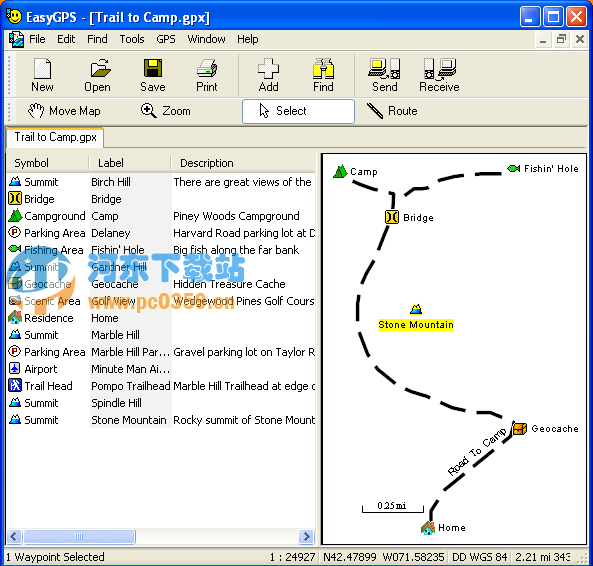Minimize the inner document window
Viewport: 593px width, 566px height.
[x=543, y=39]
